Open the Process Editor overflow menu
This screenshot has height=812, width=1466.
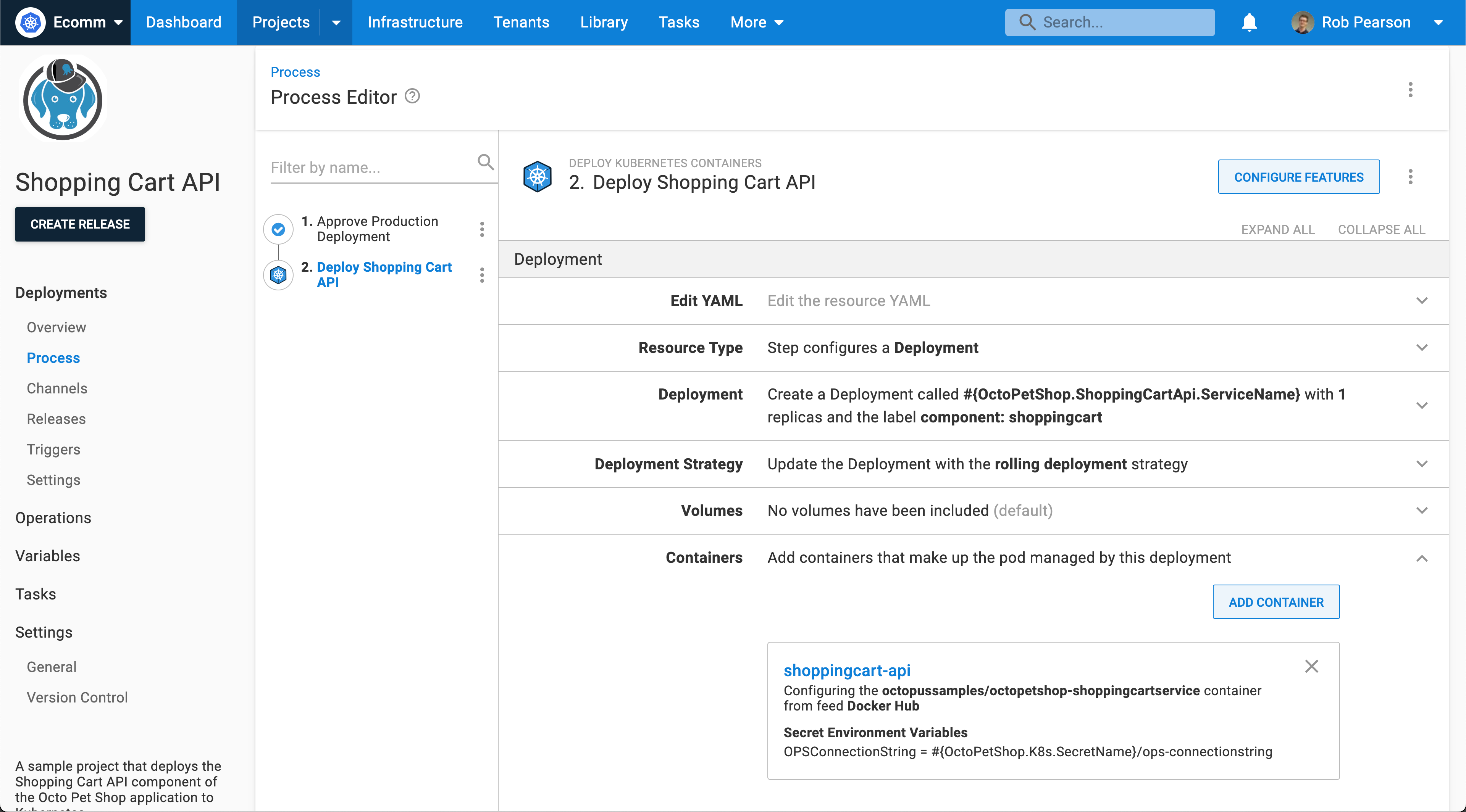point(1411,90)
